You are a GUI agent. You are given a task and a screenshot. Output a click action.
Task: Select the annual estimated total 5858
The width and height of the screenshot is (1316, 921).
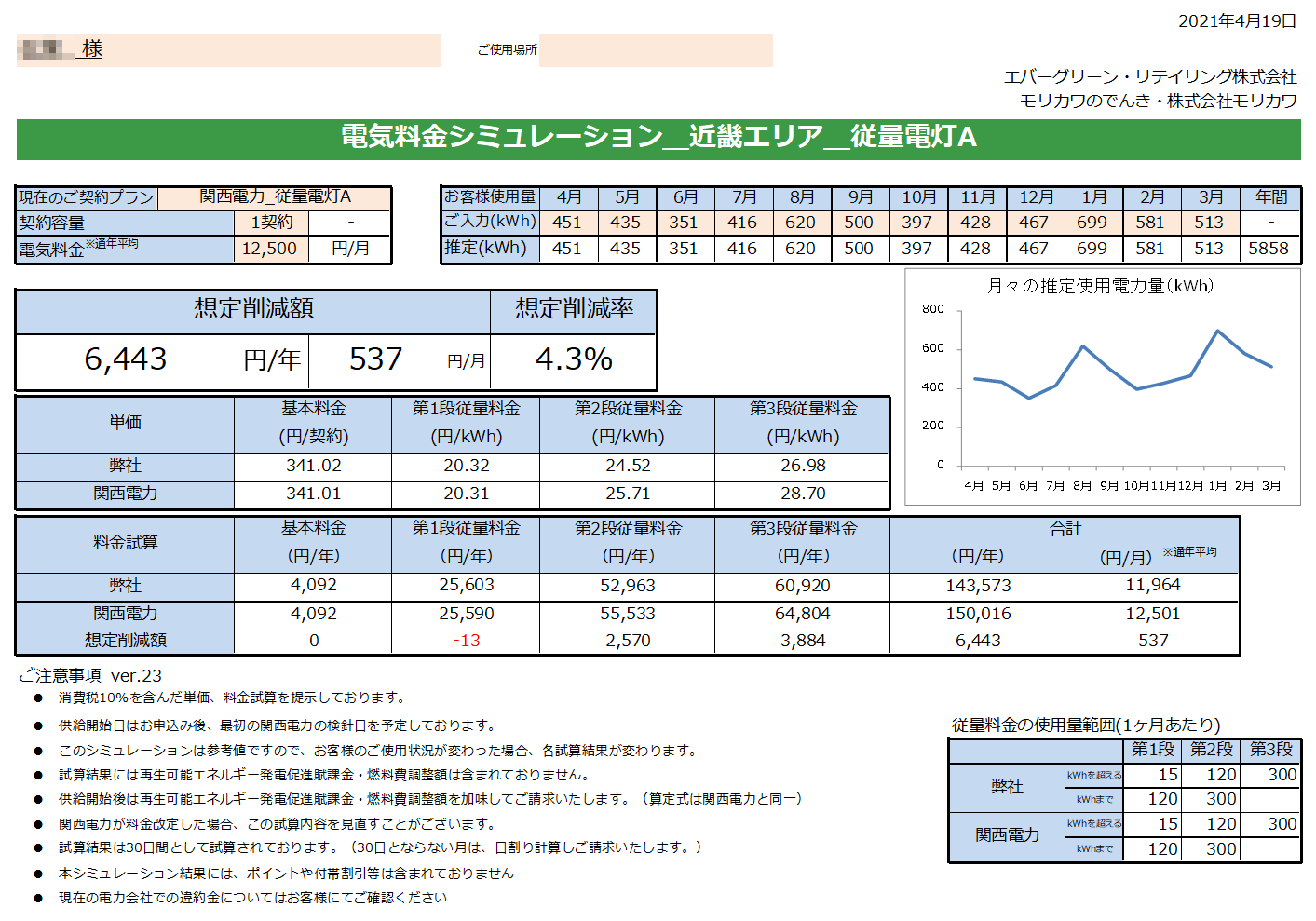pos(1269,249)
